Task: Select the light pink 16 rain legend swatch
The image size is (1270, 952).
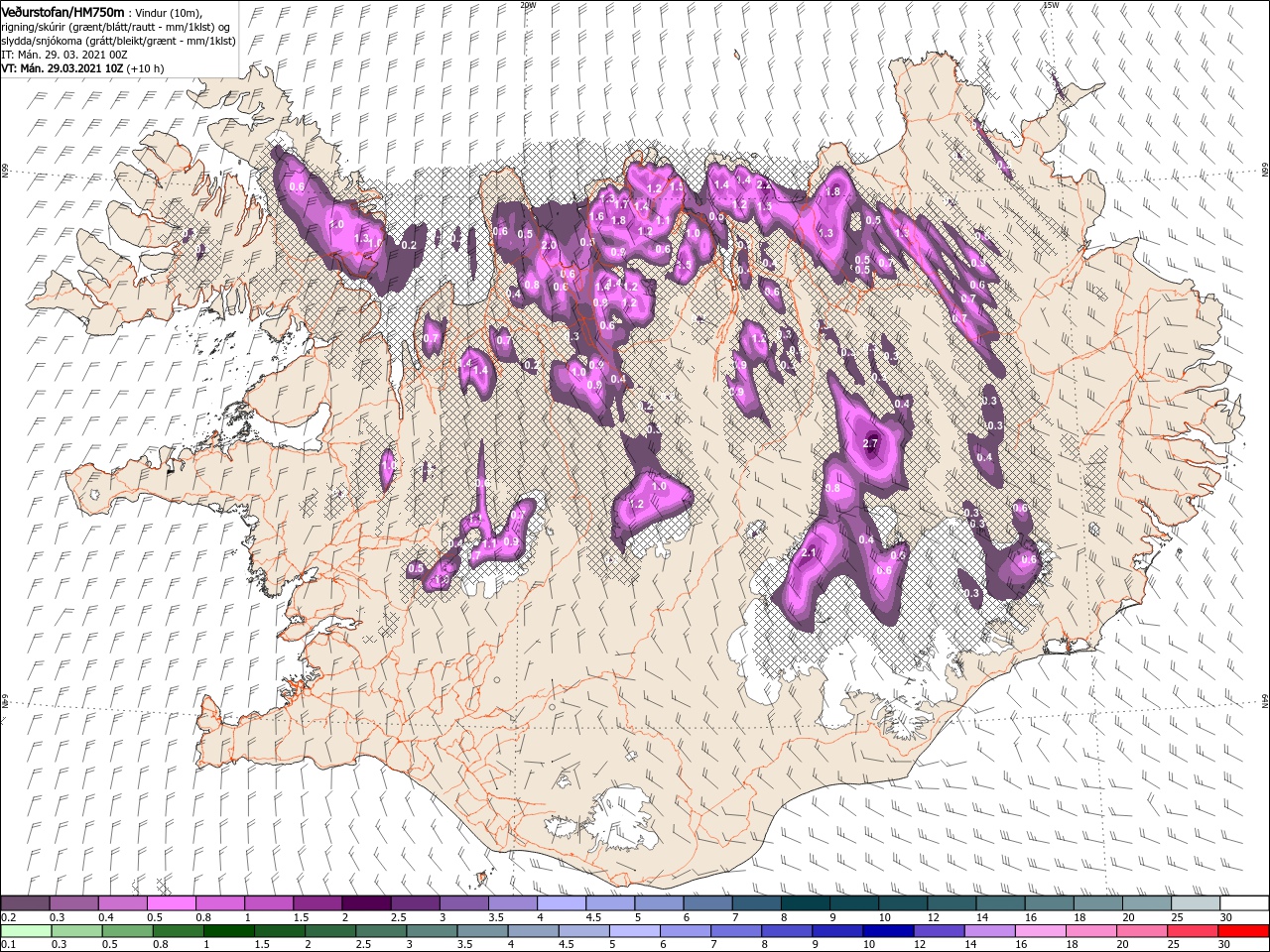Action: pos(1041,931)
